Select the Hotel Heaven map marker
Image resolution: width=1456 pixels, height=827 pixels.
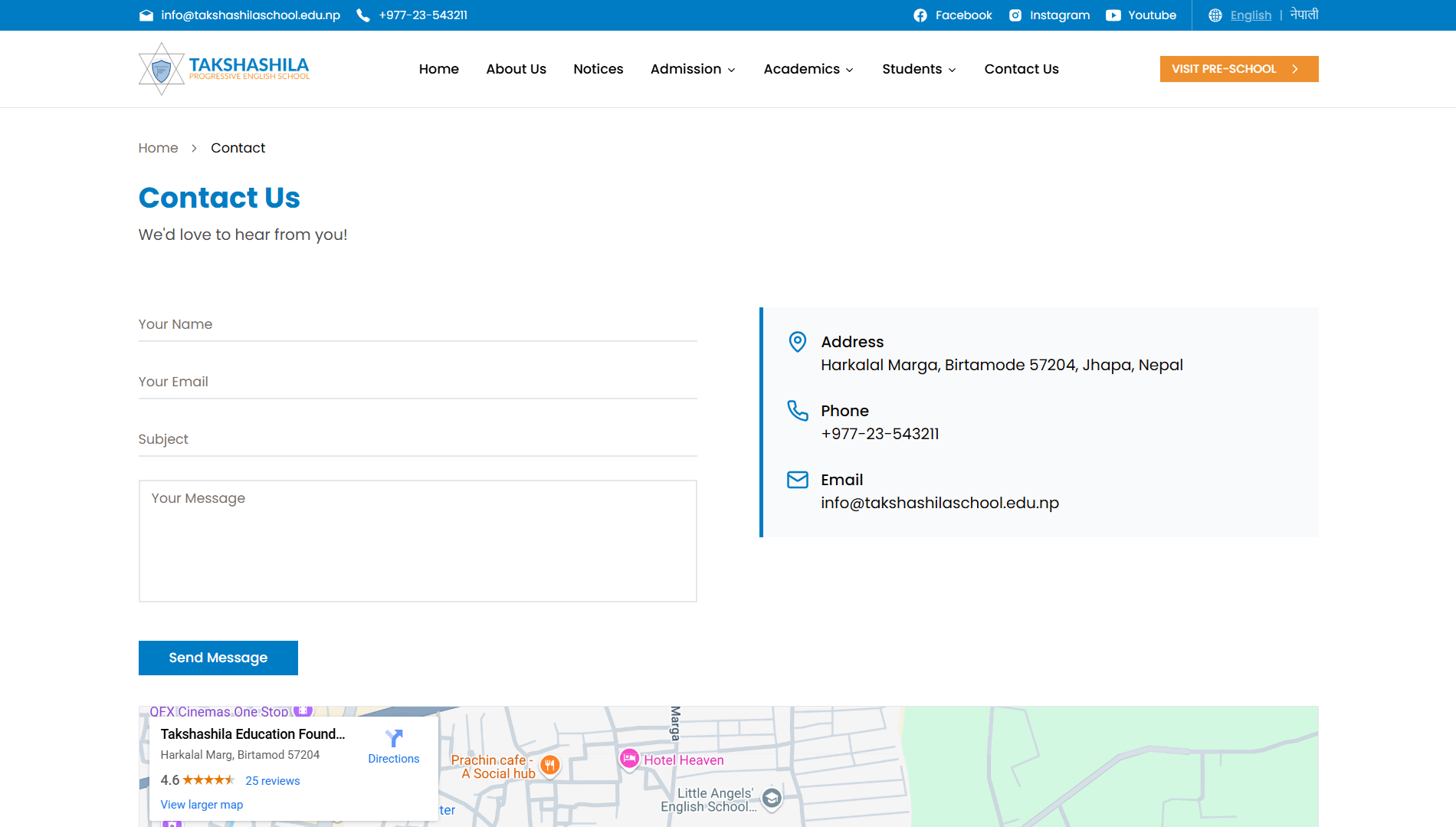[629, 759]
